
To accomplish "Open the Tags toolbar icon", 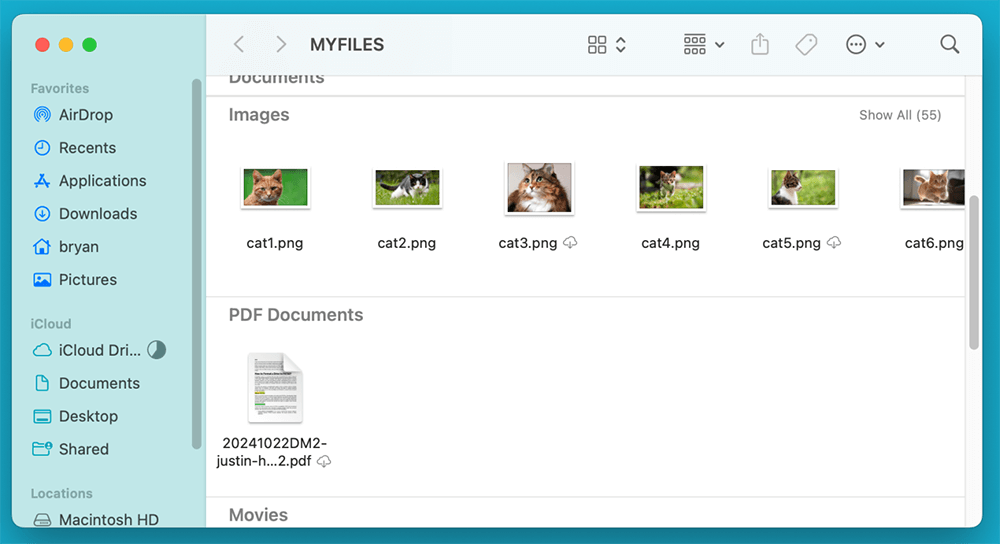I will click(806, 45).
